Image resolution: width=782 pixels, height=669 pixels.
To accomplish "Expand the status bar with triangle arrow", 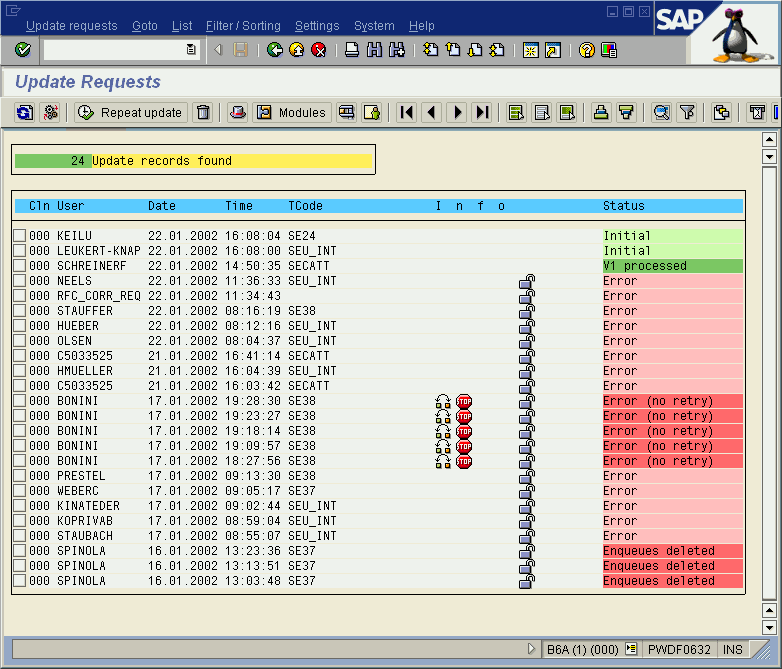I will (x=532, y=649).
